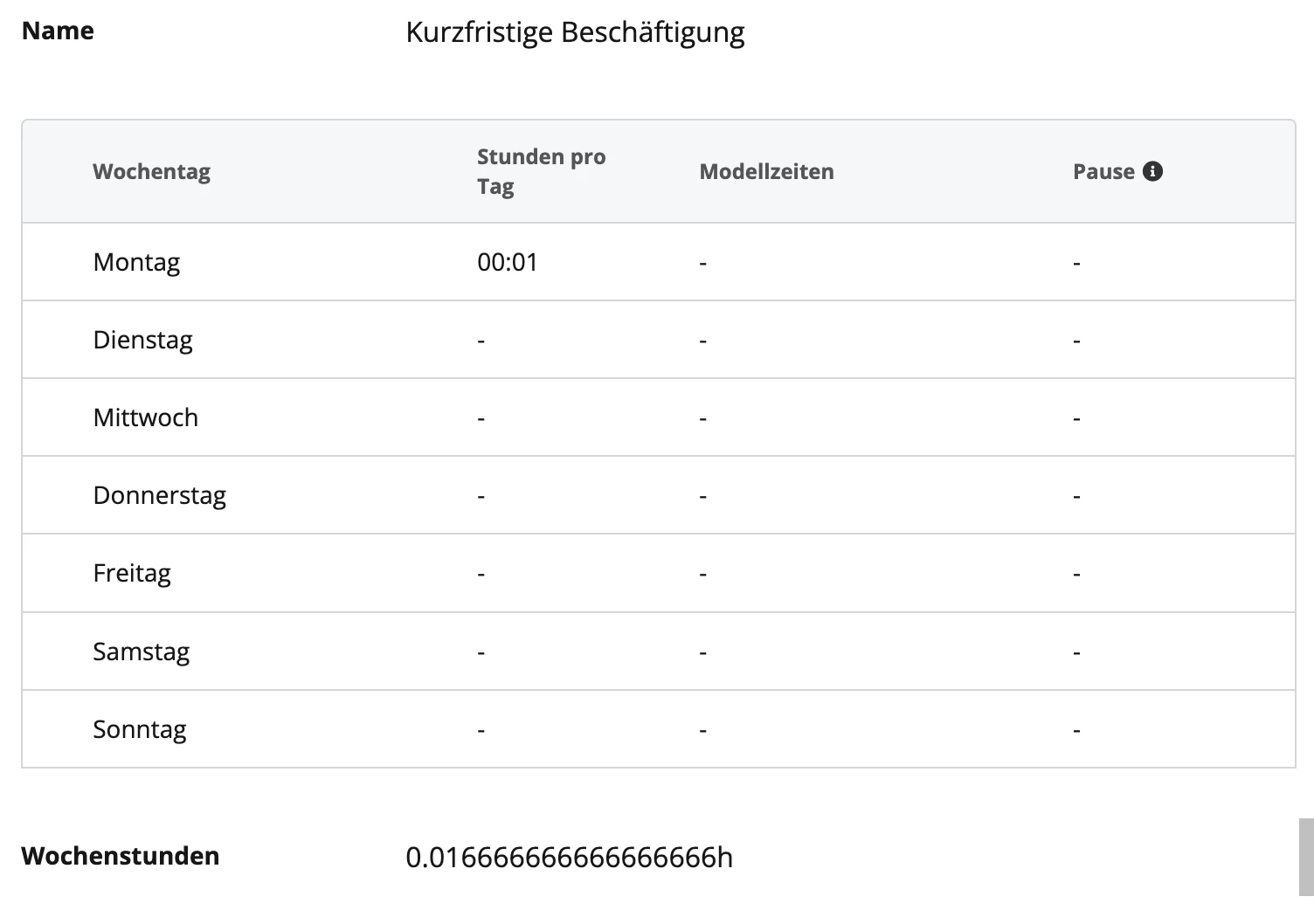Click the Wochenstunden value 0.0166…h
1314x924 pixels.
(x=569, y=857)
